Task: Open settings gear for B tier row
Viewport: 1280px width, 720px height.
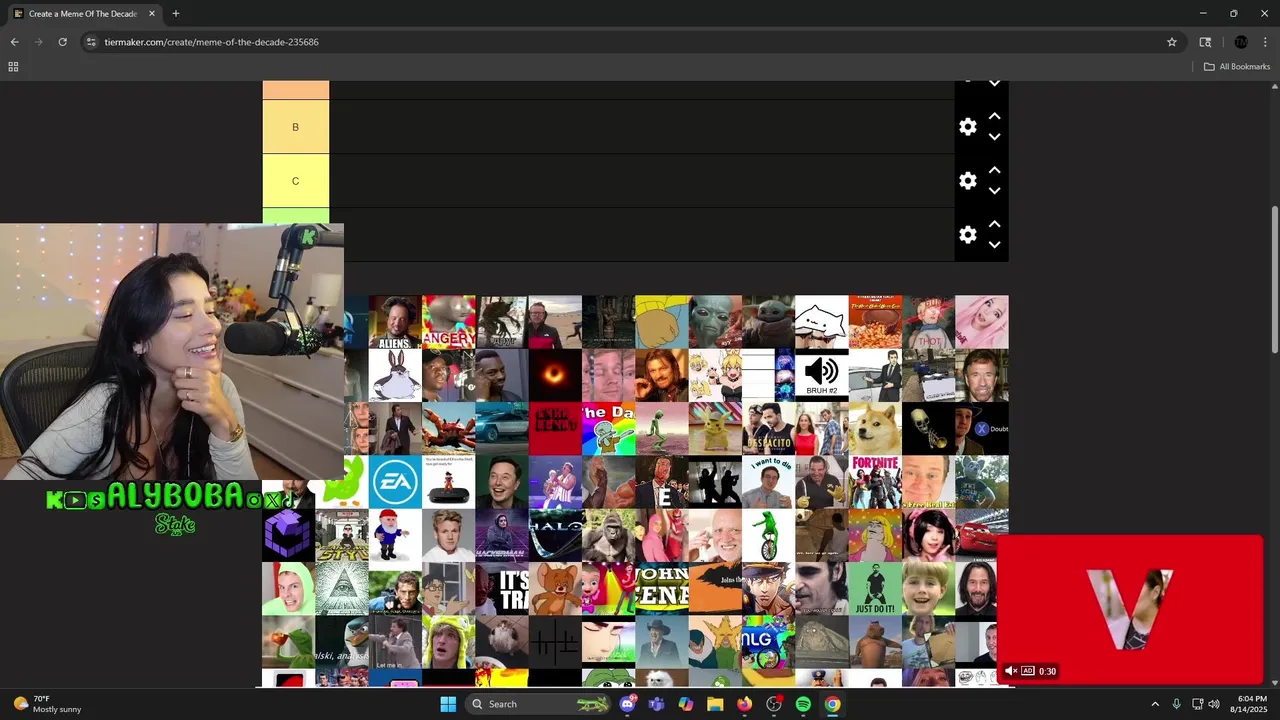Action: (x=967, y=127)
